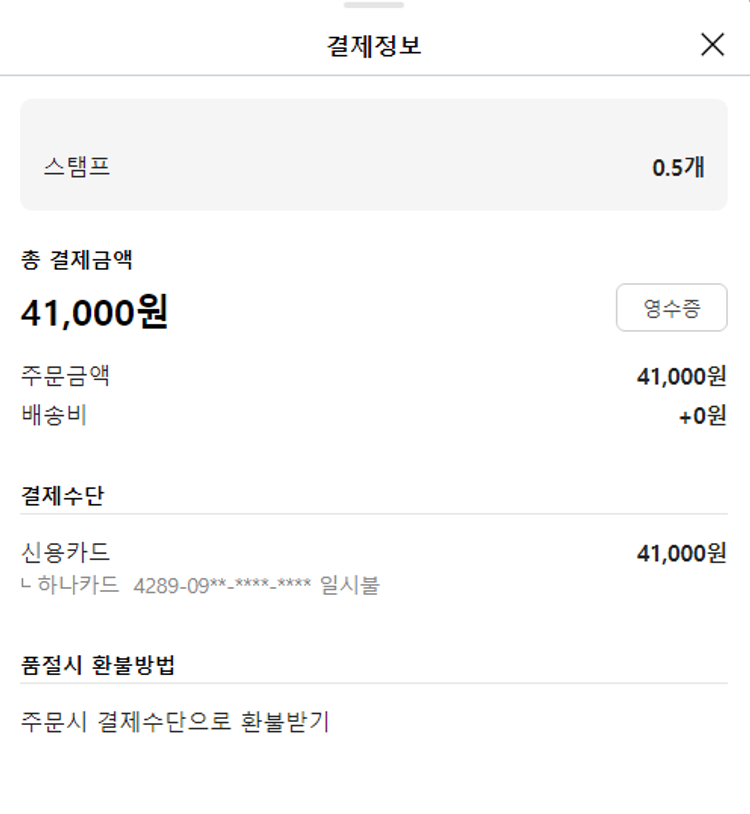The width and height of the screenshot is (750, 814).
Task: Click the 신용카드 payment method label
Action: coord(66,552)
